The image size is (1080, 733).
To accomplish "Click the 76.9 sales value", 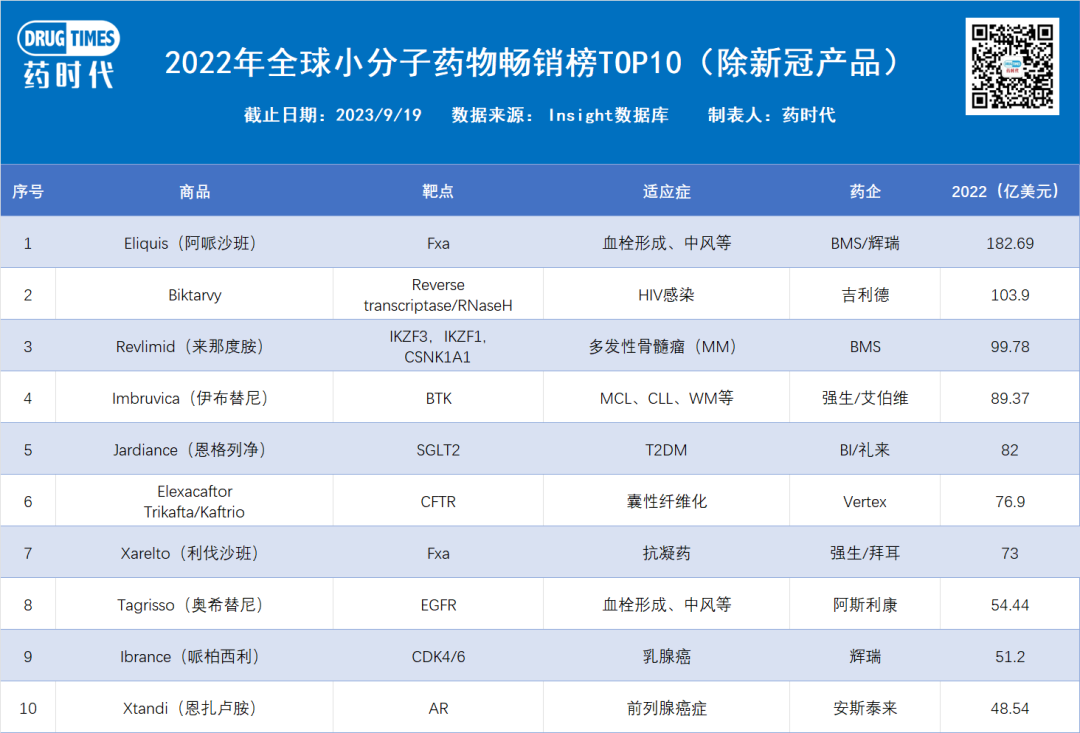I will point(1010,502).
